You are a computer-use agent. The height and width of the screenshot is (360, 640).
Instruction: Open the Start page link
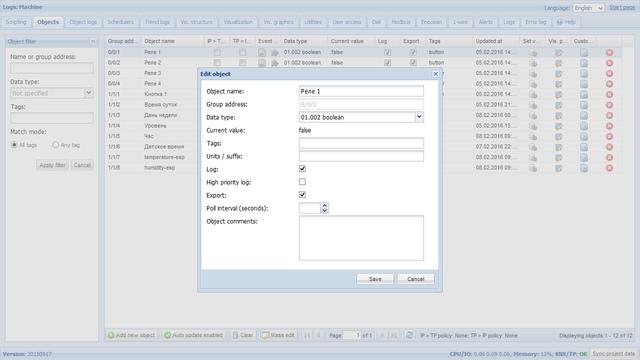[x=622, y=8]
